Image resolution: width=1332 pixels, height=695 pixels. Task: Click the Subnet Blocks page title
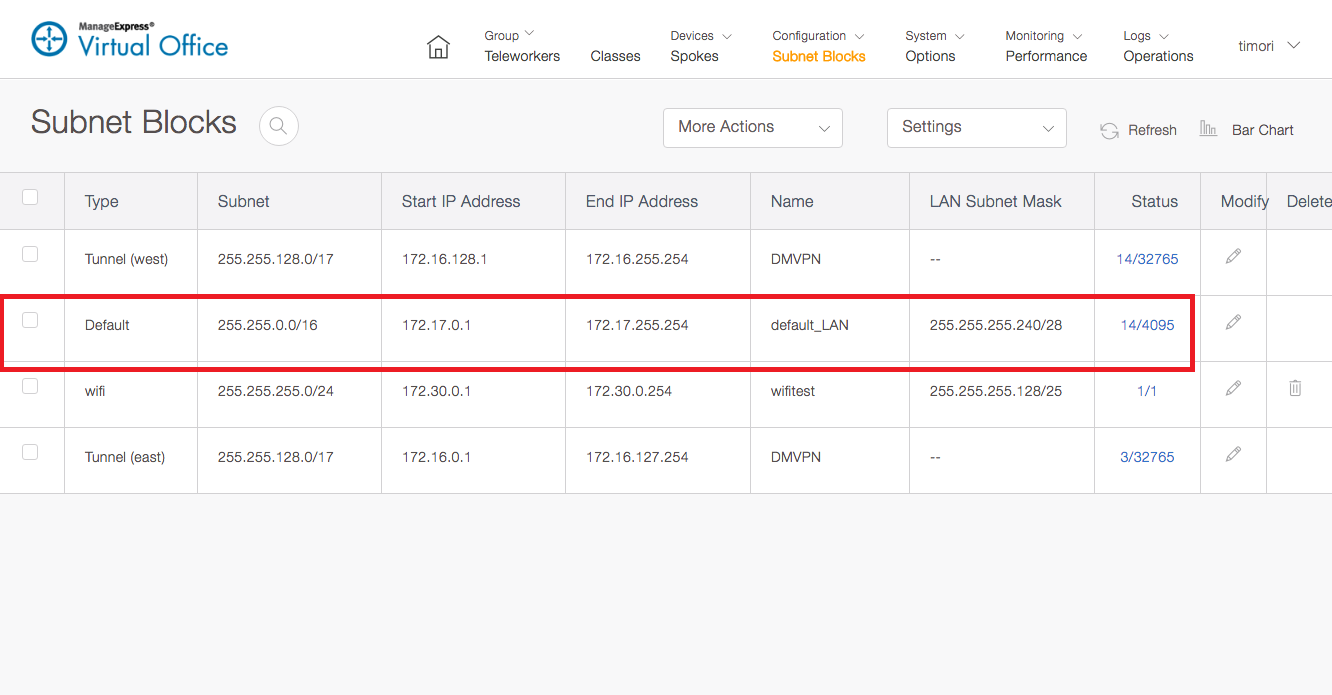[134, 122]
